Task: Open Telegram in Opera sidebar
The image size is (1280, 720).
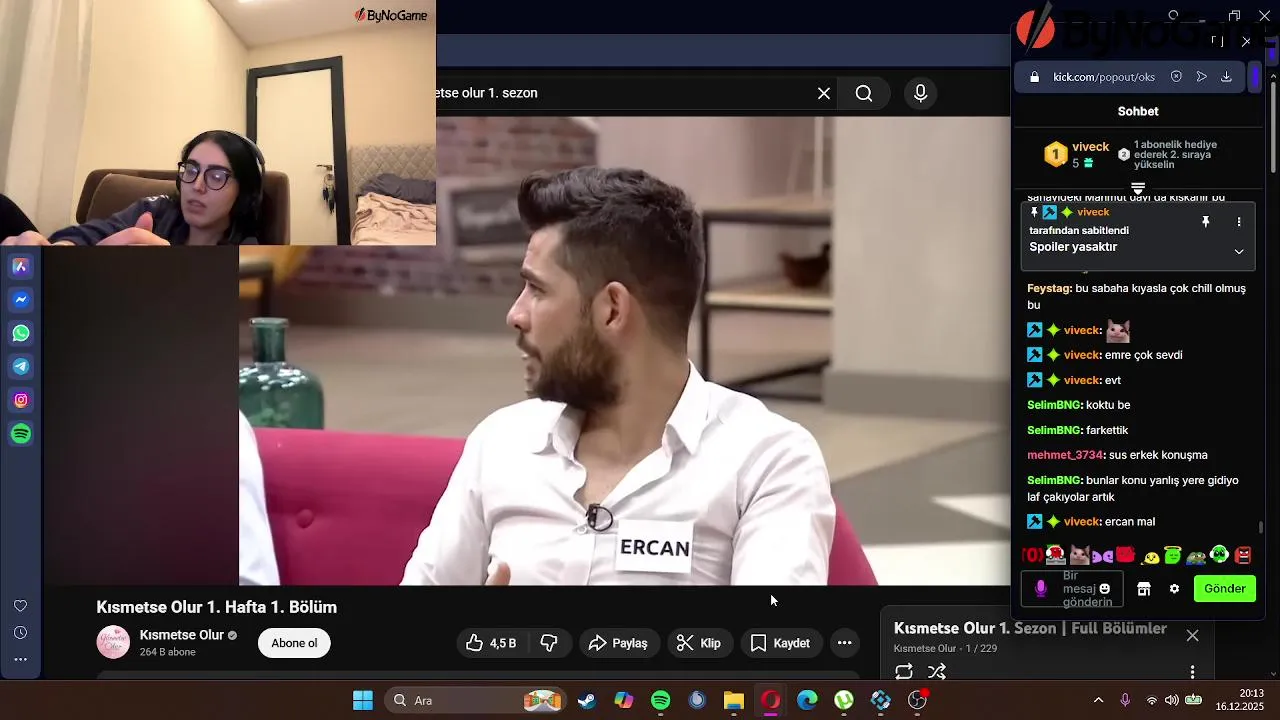Action: (21, 367)
